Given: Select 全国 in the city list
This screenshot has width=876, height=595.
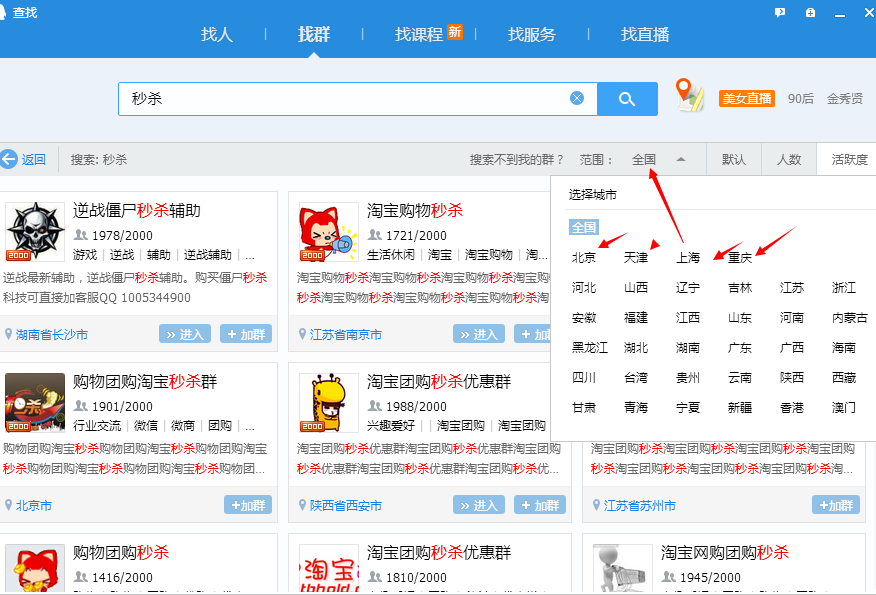Looking at the screenshot, I should pyautogui.click(x=584, y=227).
